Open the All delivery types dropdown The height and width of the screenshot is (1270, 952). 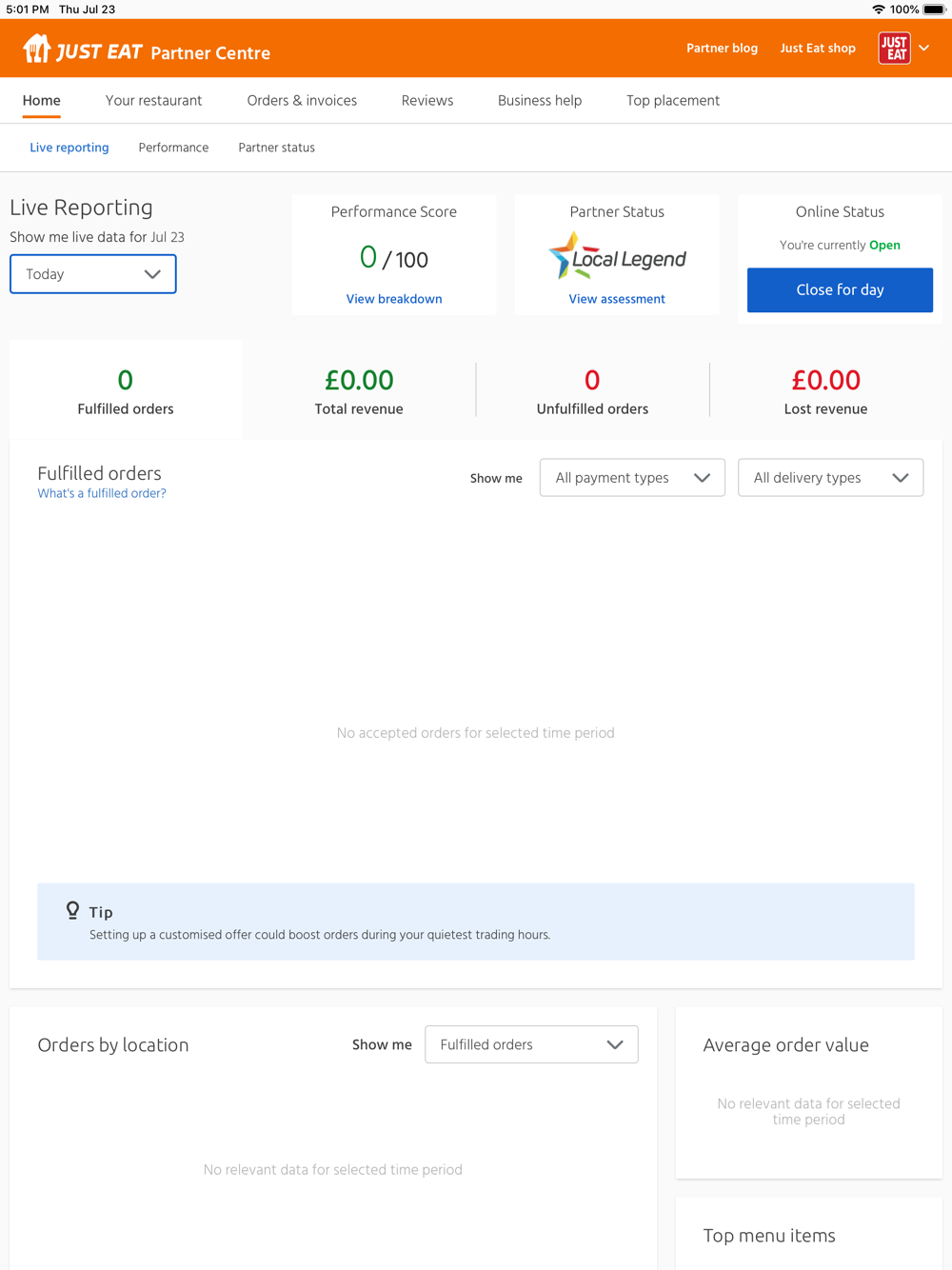point(830,478)
